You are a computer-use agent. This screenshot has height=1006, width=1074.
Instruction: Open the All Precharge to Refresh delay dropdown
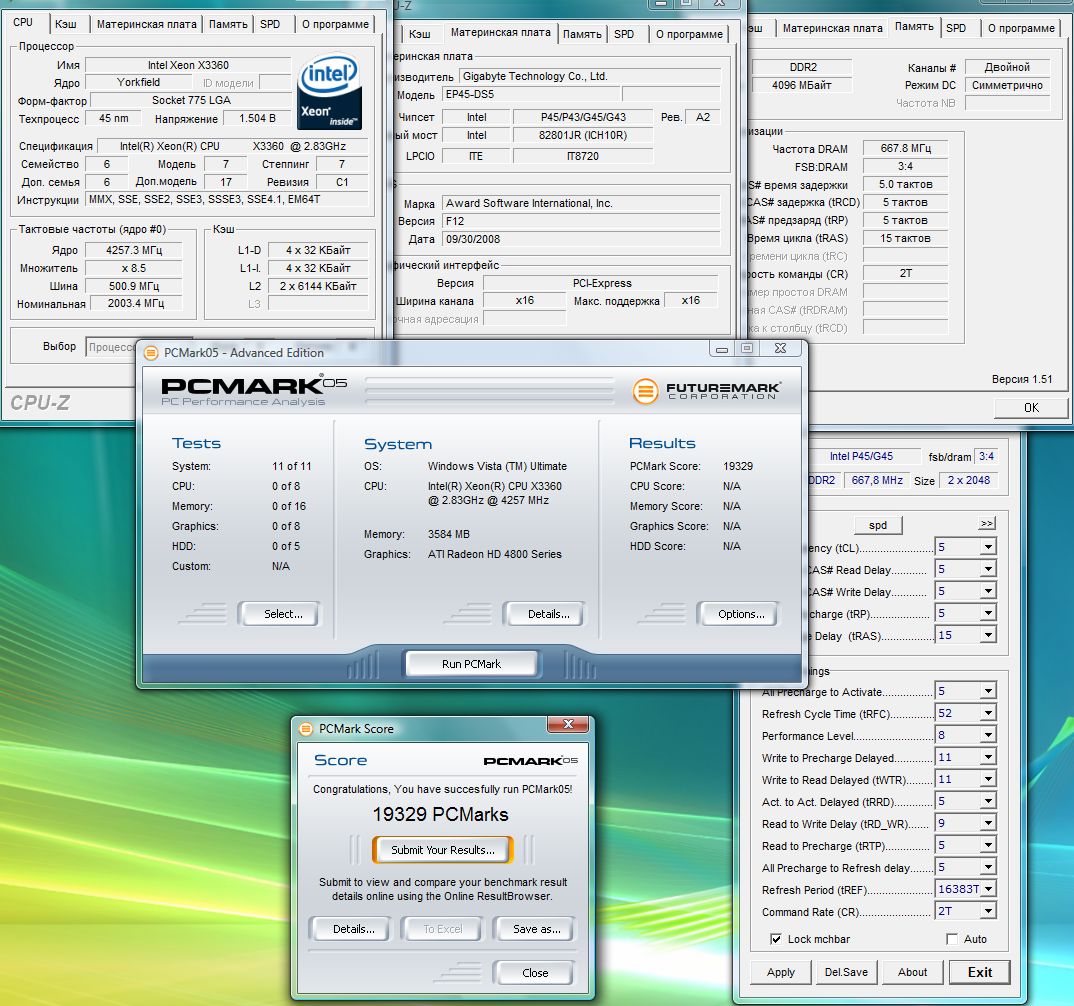pos(988,866)
